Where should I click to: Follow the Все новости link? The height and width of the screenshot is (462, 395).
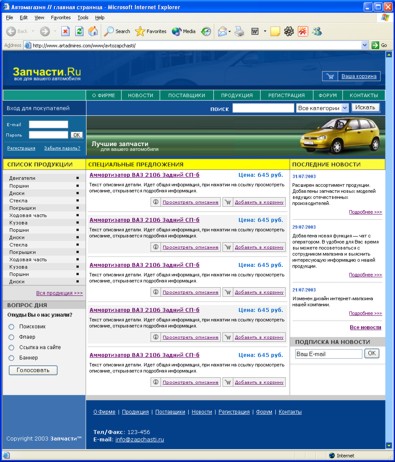tap(365, 327)
